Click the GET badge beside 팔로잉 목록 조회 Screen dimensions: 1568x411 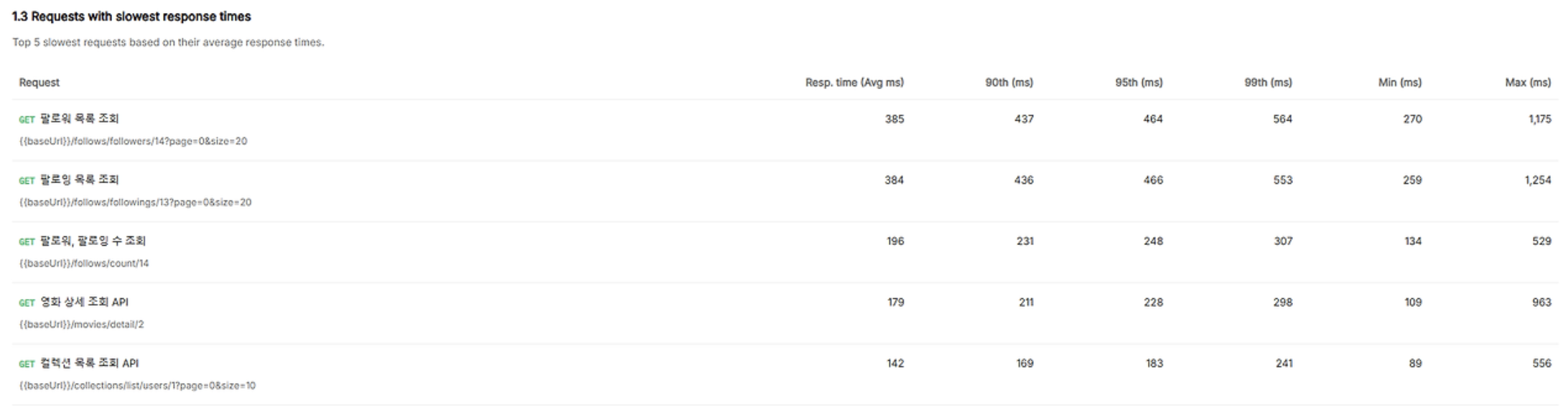[x=27, y=181]
